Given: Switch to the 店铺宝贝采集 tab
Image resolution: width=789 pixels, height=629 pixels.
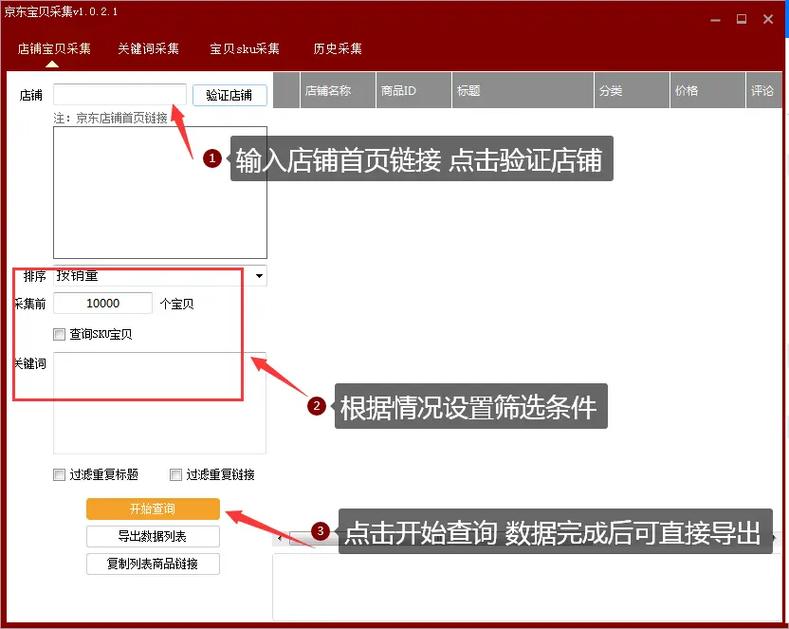Looking at the screenshot, I should tap(54, 49).
